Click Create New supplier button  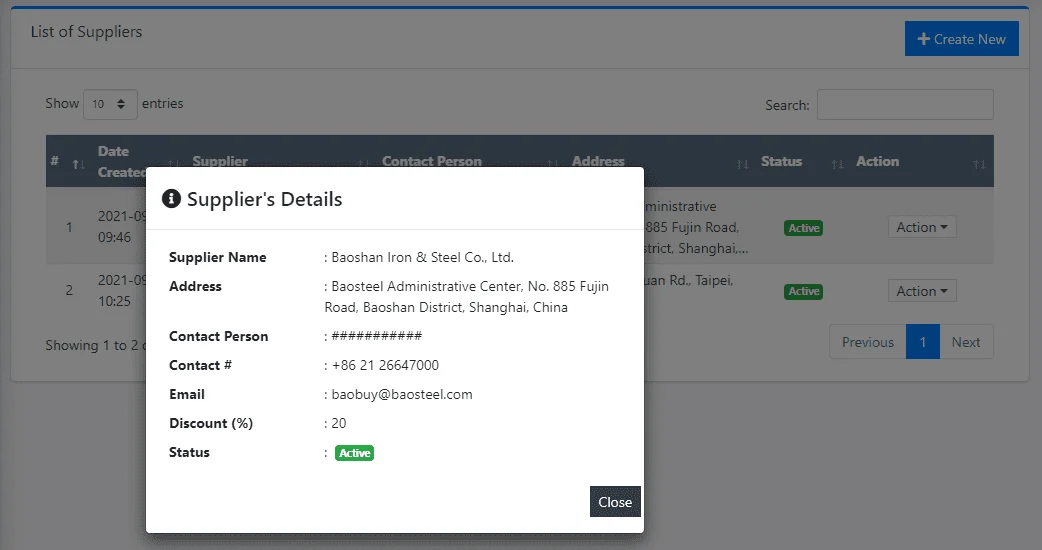coord(961,39)
